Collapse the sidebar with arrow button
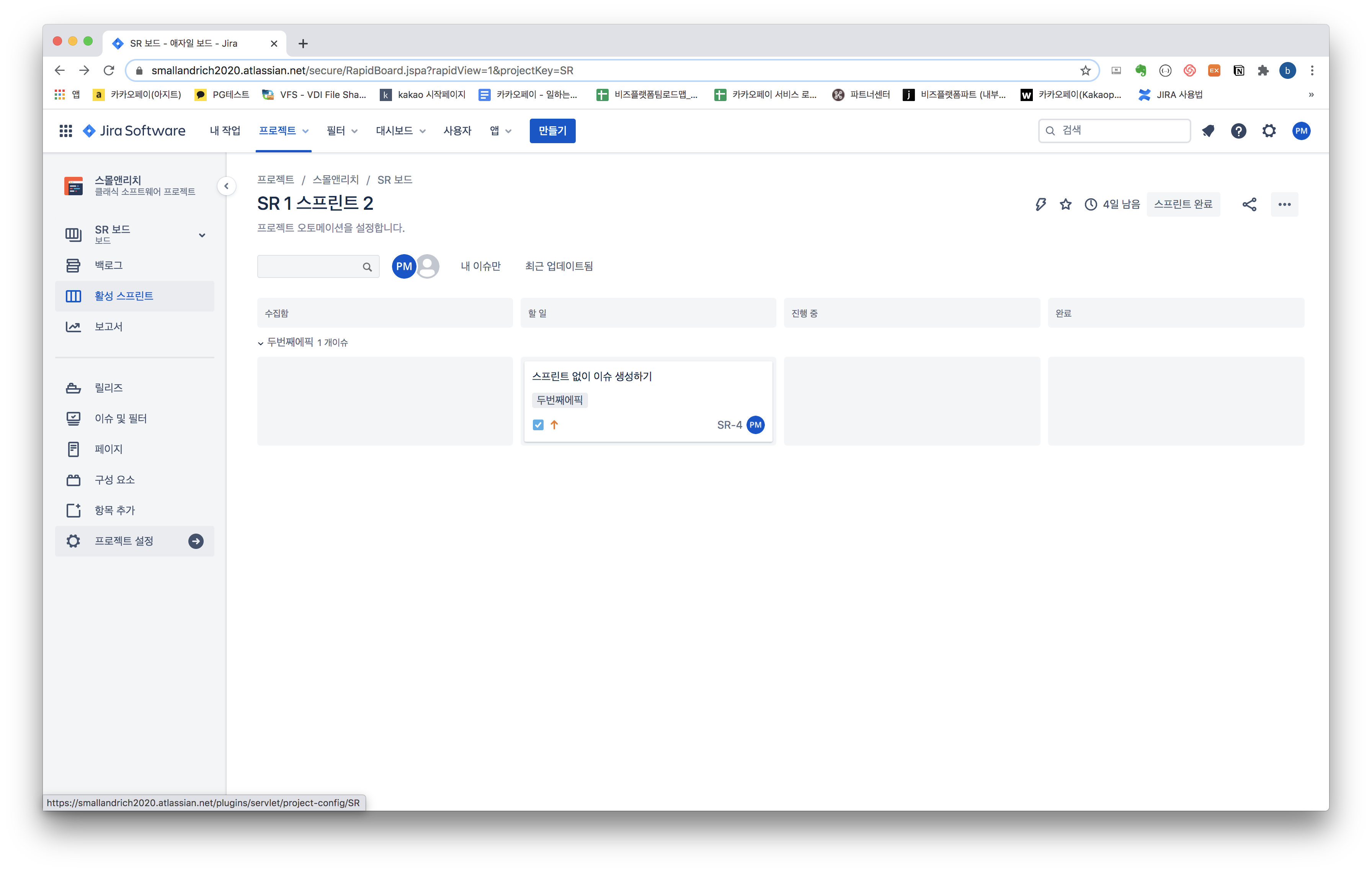Viewport: 1372px width, 872px height. [x=226, y=186]
